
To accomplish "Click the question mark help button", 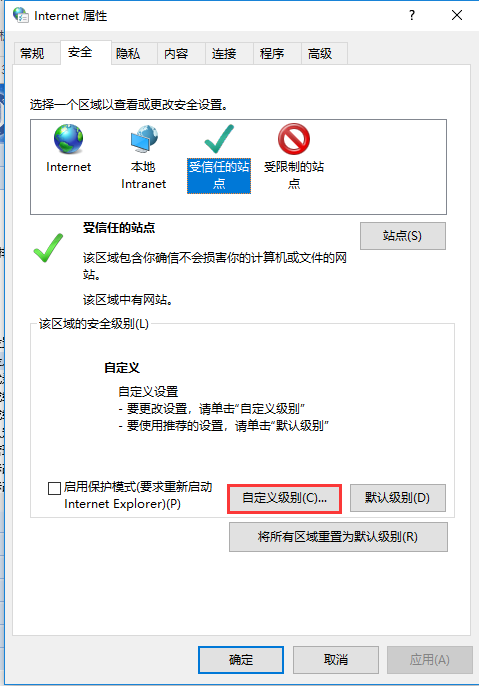I will (412, 15).
